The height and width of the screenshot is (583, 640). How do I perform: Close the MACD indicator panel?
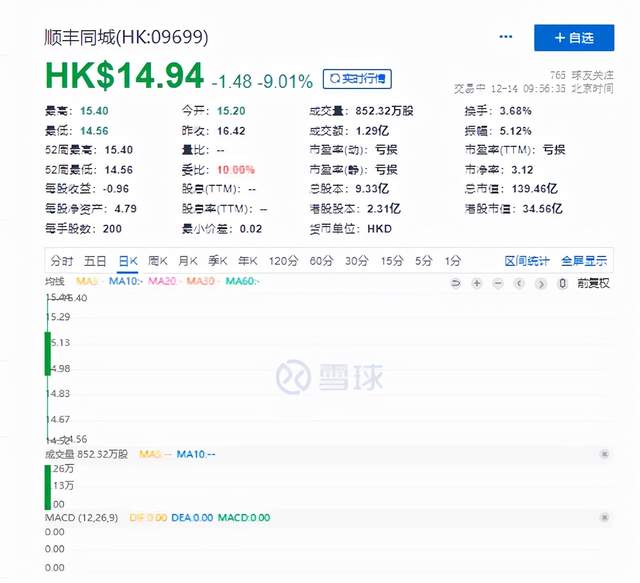[x=604, y=517]
